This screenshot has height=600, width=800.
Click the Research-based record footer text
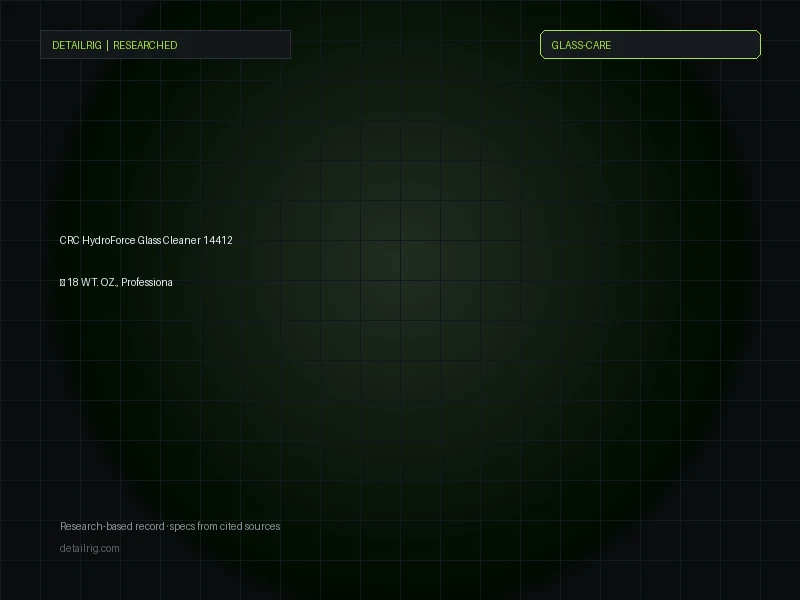point(112,526)
